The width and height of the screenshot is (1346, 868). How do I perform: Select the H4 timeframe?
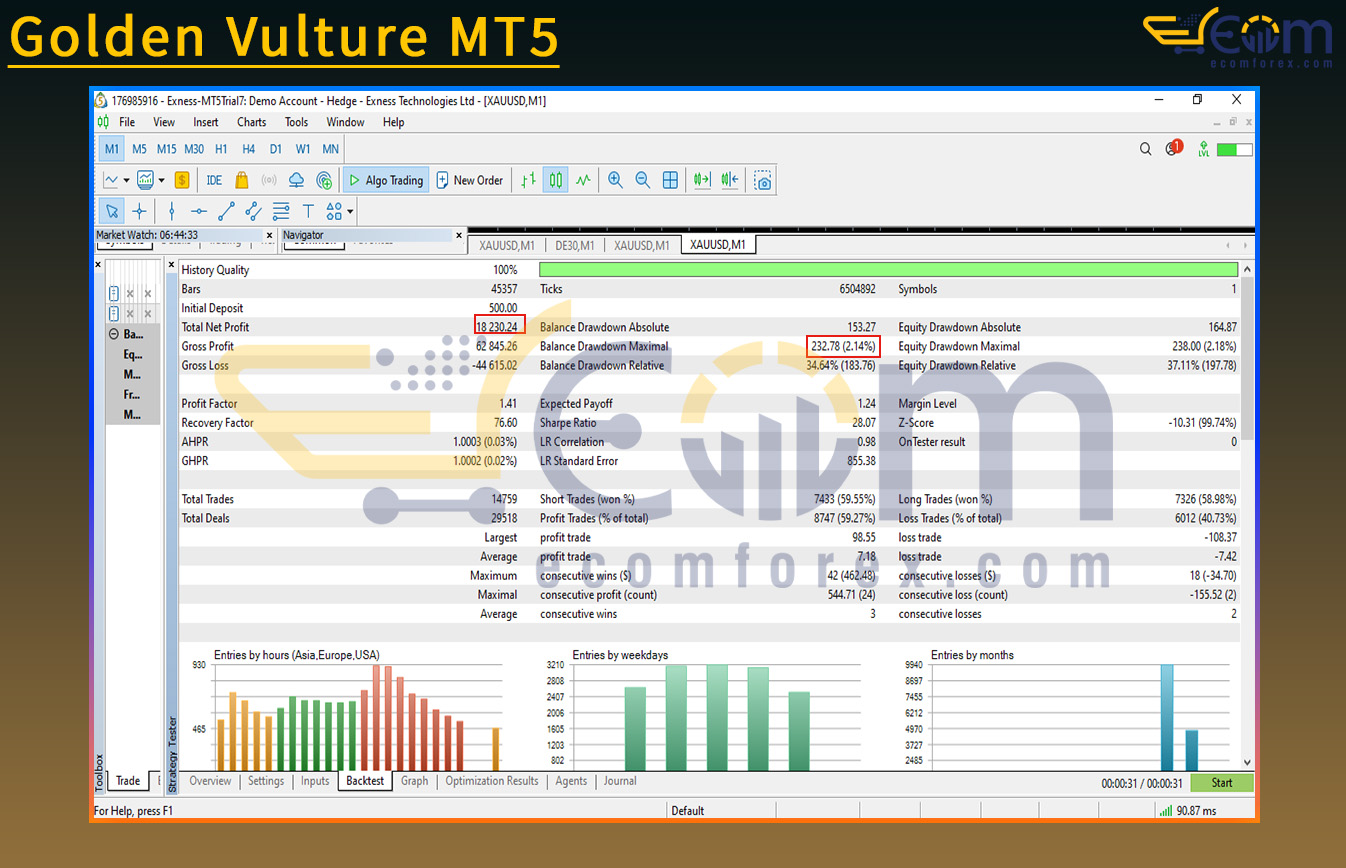pos(248,149)
